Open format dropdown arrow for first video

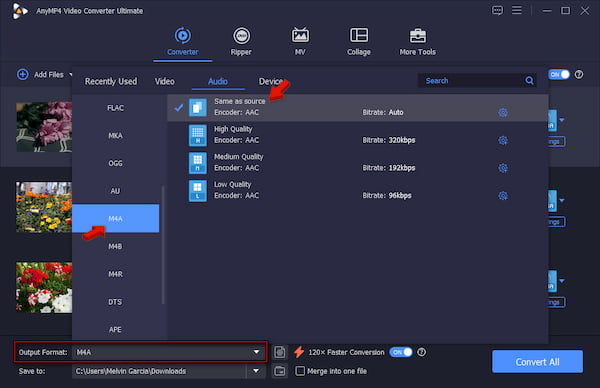(561, 120)
